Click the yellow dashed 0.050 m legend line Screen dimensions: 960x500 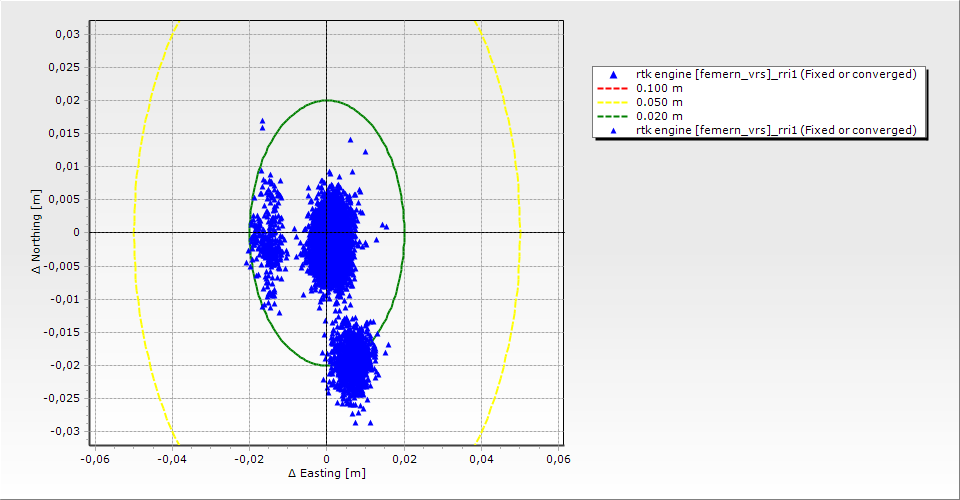tap(614, 102)
